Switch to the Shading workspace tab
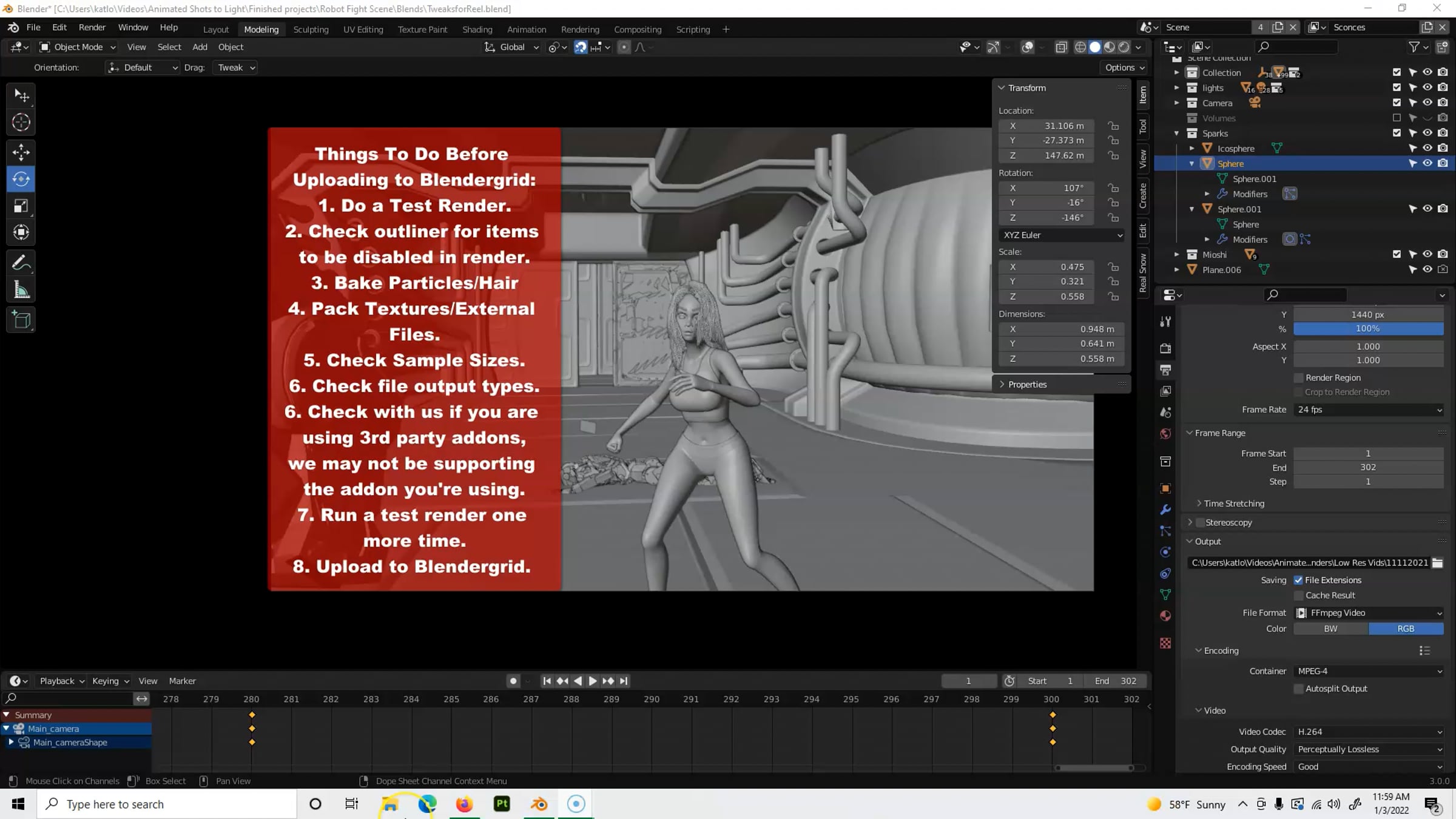 pyautogui.click(x=477, y=29)
